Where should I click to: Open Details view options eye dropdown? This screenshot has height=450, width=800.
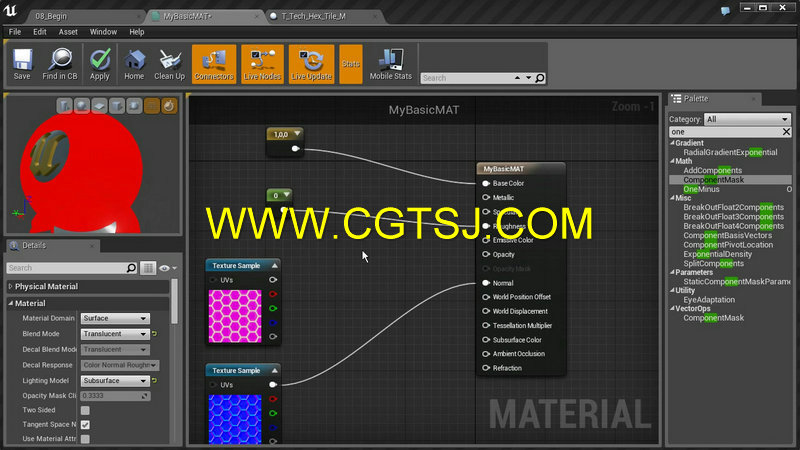point(168,268)
